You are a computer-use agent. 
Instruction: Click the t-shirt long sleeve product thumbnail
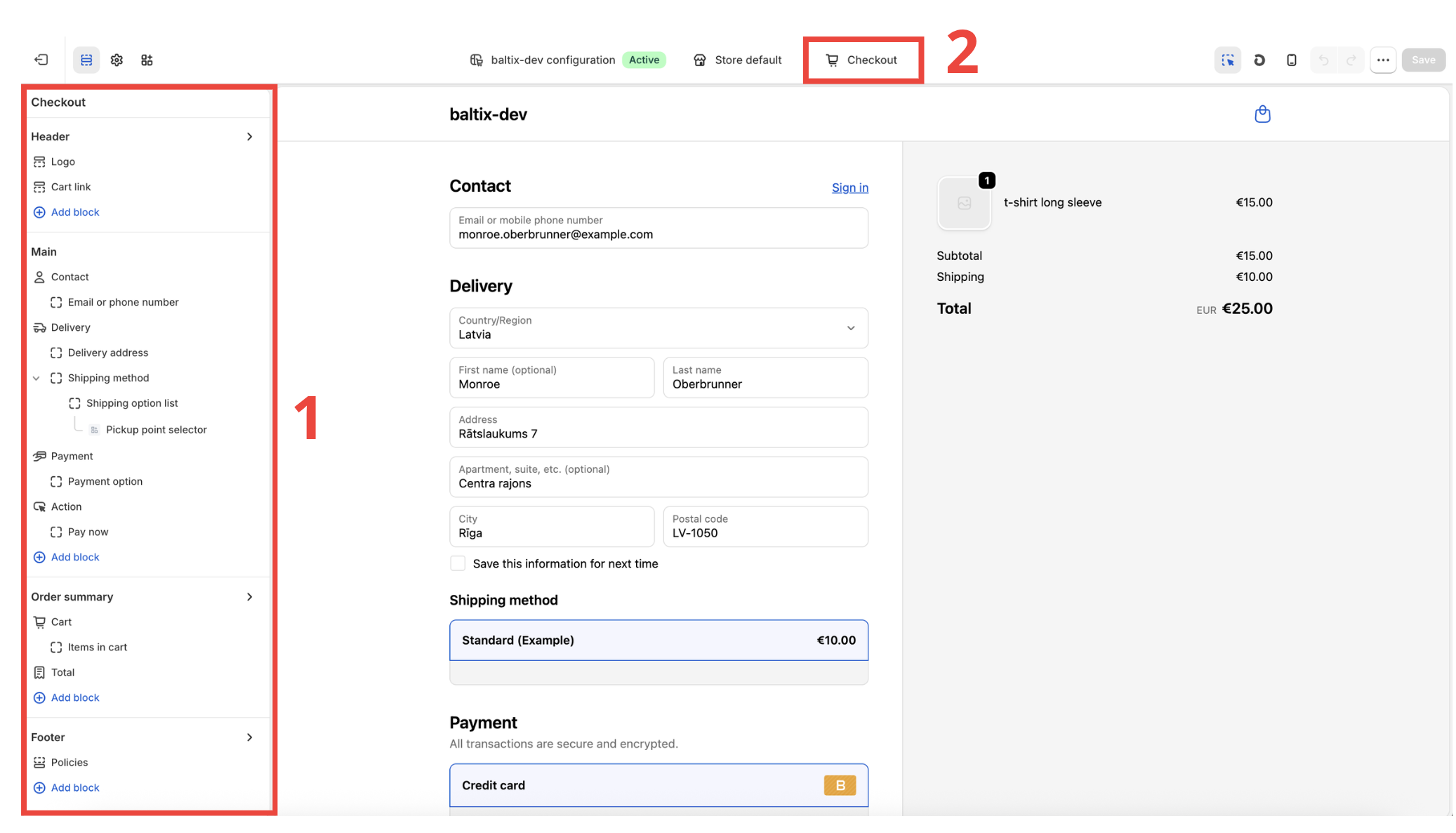(964, 203)
